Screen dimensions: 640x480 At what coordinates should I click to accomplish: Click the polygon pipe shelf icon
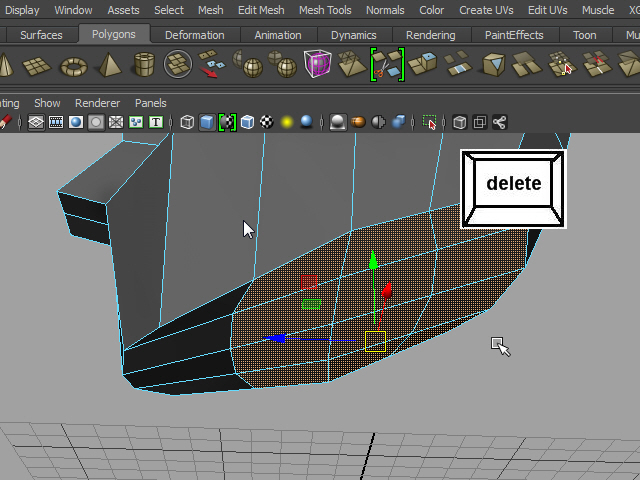tap(144, 67)
